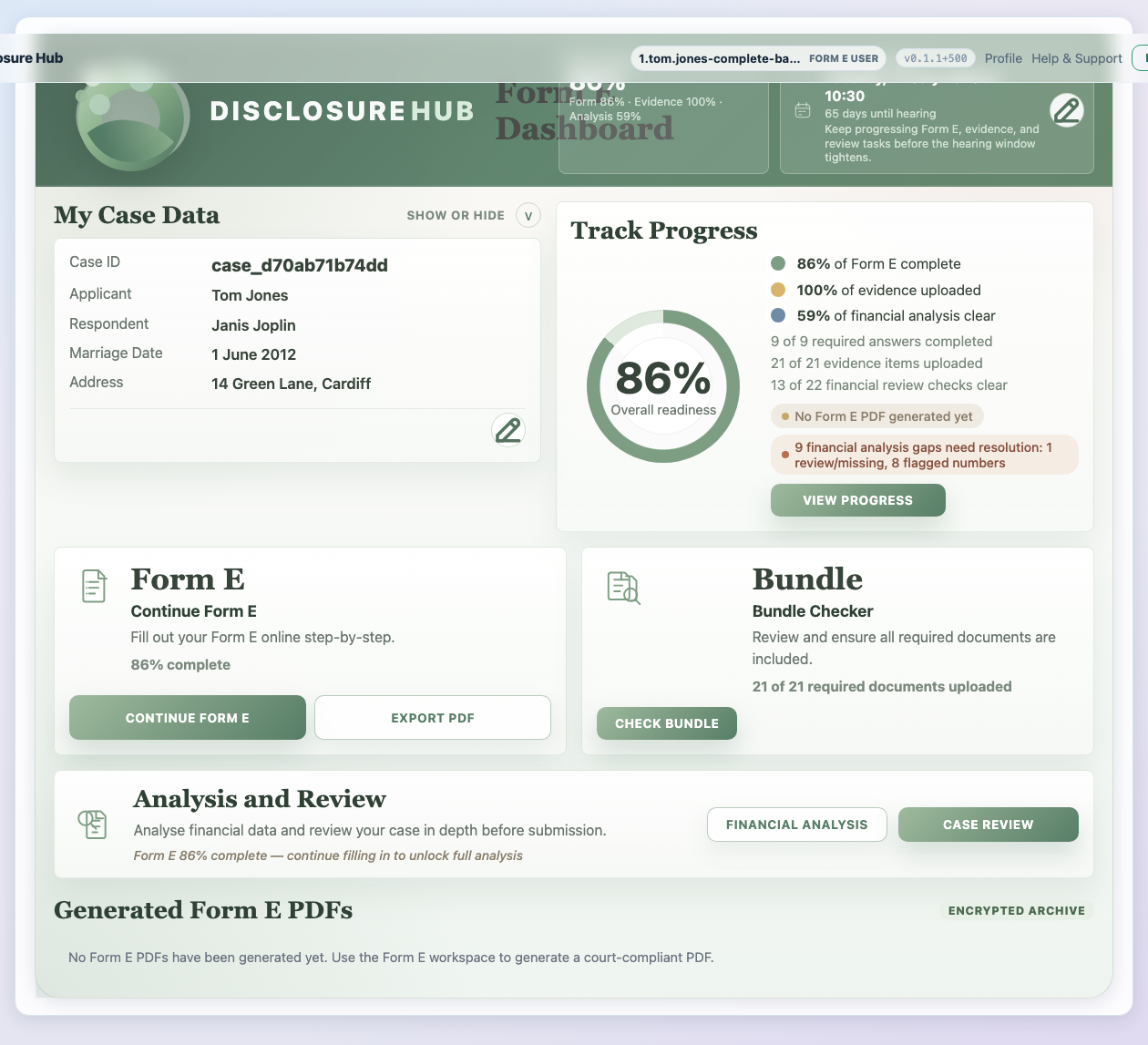The image size is (1148, 1045).
Task: Click SHOW OR HIDE label
Action: [456, 216]
